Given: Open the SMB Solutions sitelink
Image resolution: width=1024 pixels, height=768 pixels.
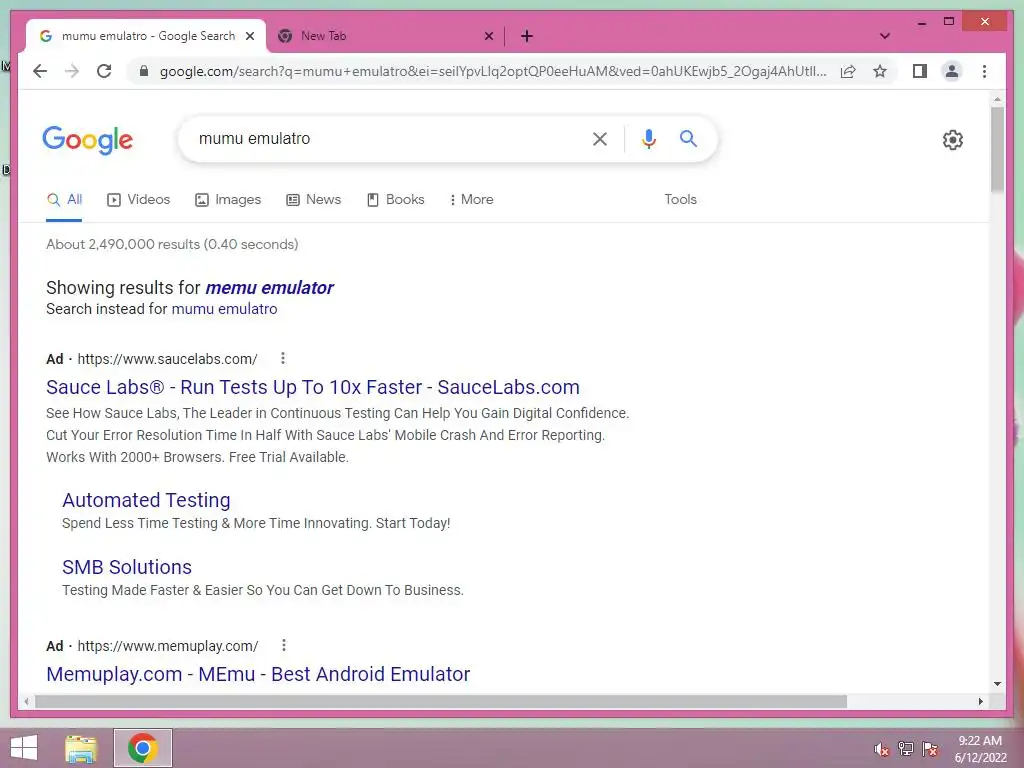Looking at the screenshot, I should tap(127, 567).
